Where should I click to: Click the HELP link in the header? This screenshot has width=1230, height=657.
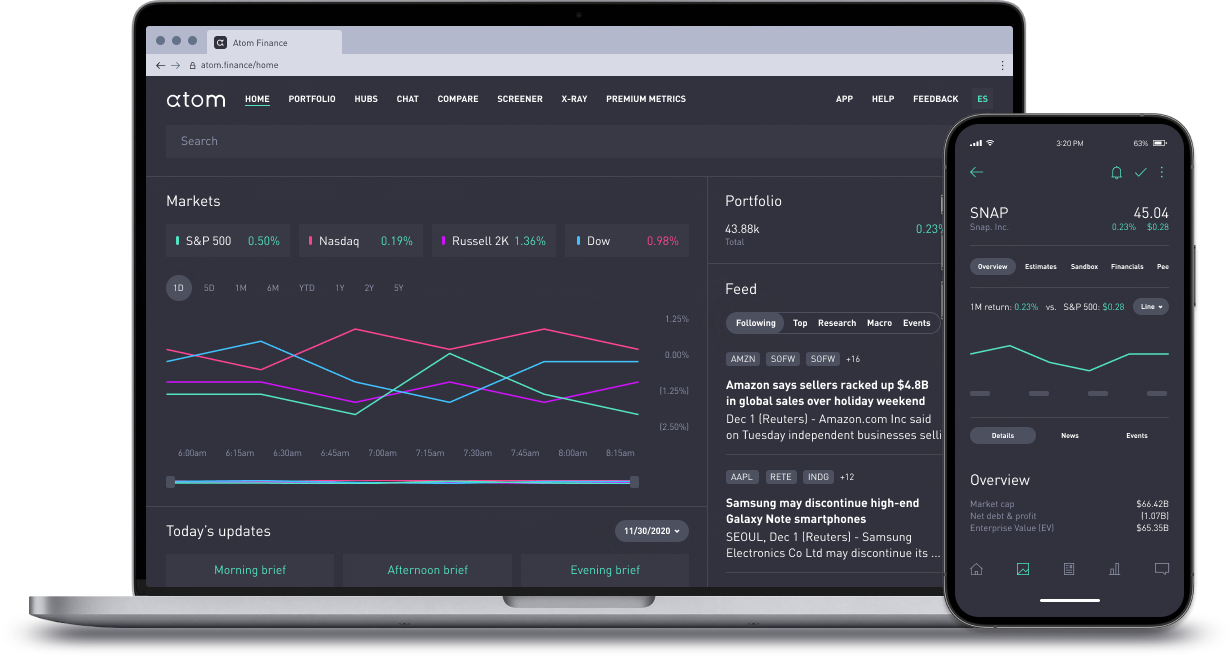pos(883,99)
